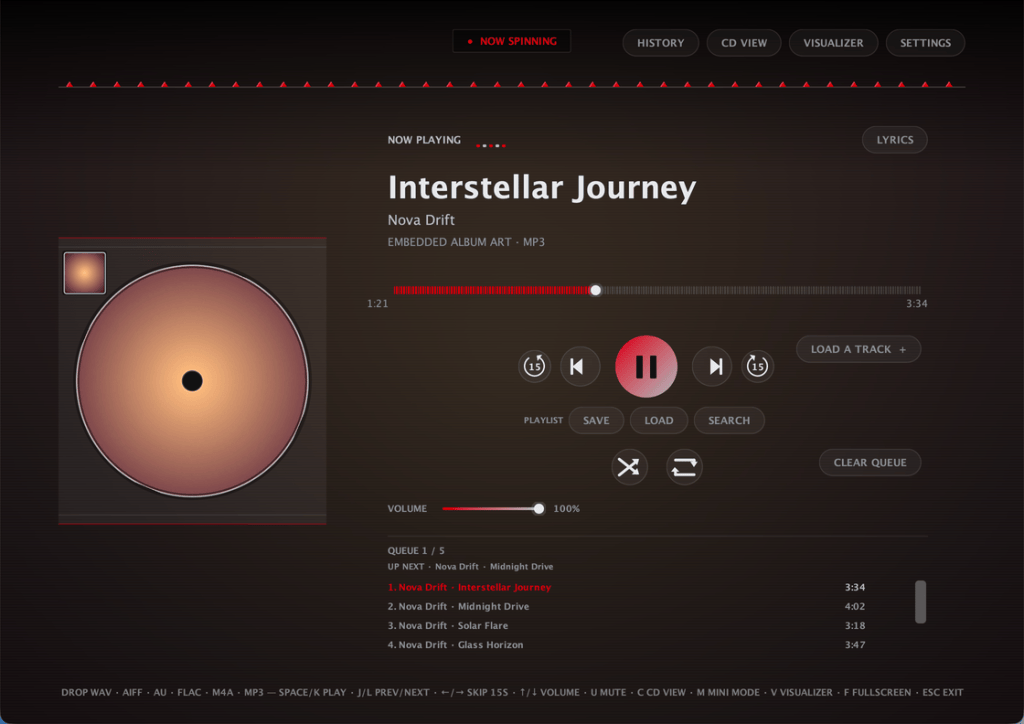Image resolution: width=1024 pixels, height=724 pixels.
Task: Click the 'PLAYLIST' label
Action: coord(543,420)
